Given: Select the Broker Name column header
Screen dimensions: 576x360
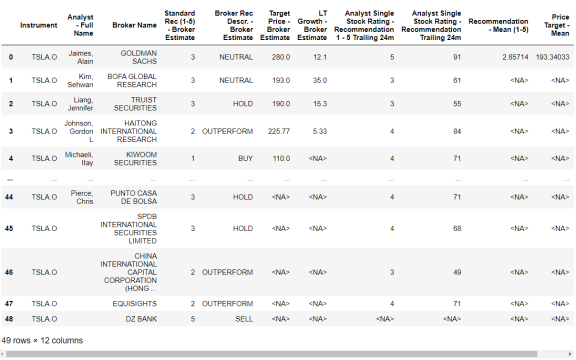Looking at the screenshot, I should (x=134, y=25).
